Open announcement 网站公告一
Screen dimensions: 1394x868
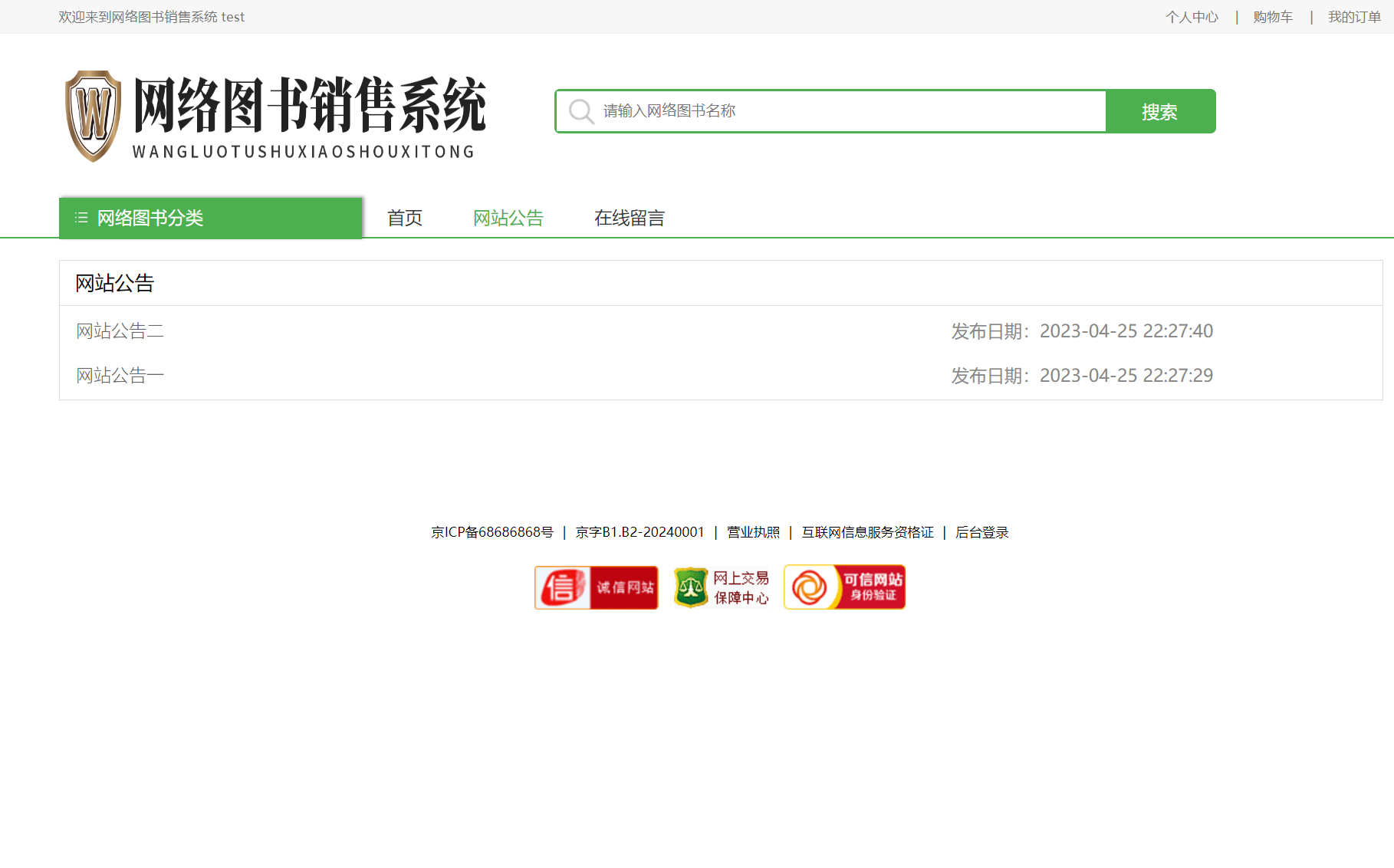point(120,375)
